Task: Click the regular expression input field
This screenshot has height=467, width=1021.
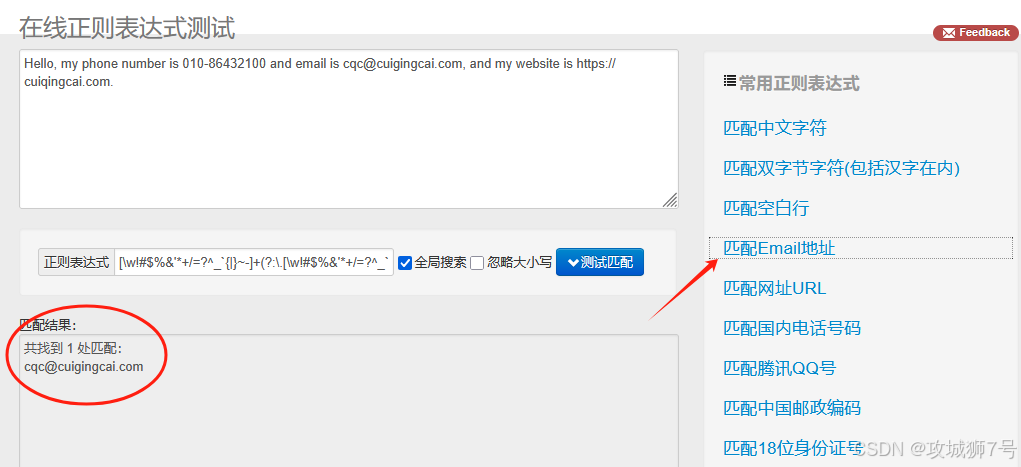Action: point(254,262)
